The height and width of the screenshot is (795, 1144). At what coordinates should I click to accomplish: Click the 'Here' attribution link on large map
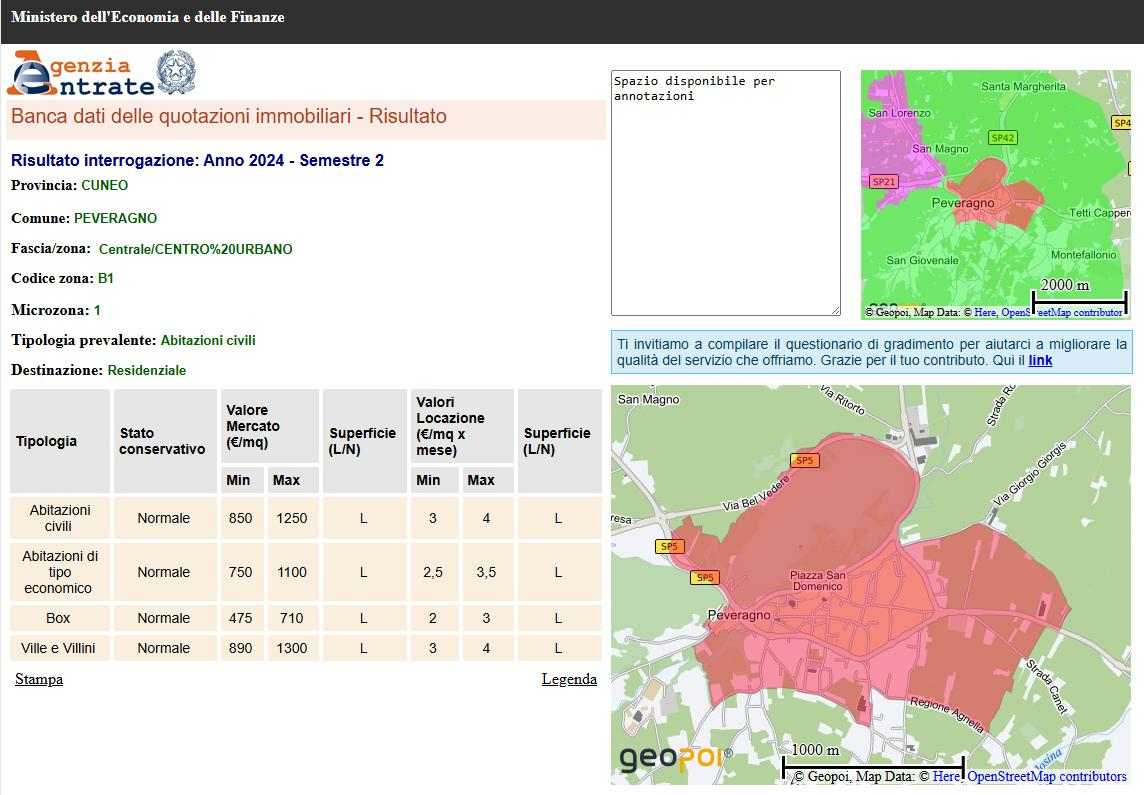click(946, 776)
